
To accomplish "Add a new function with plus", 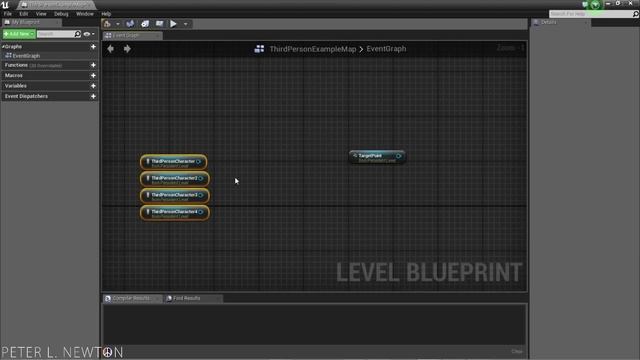I will (93, 65).
